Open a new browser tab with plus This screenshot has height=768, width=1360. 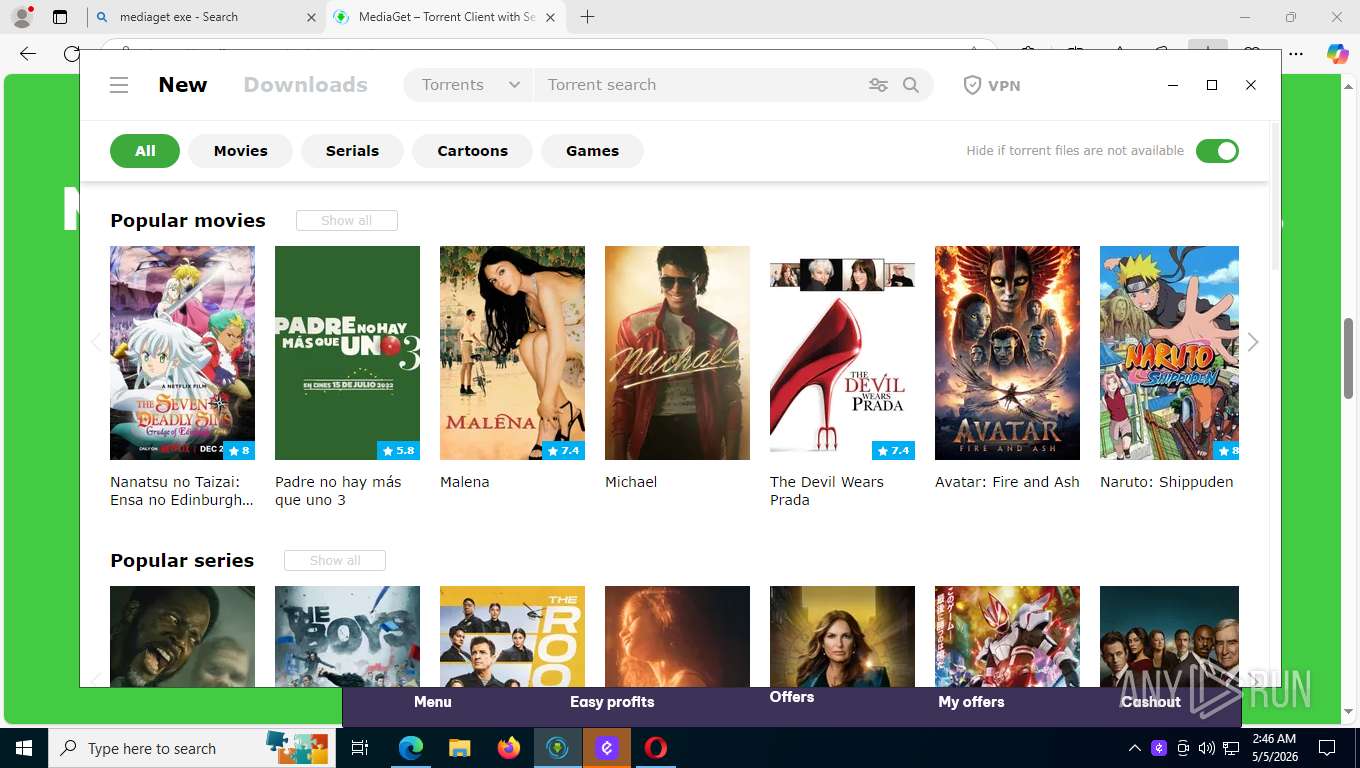pyautogui.click(x=587, y=17)
